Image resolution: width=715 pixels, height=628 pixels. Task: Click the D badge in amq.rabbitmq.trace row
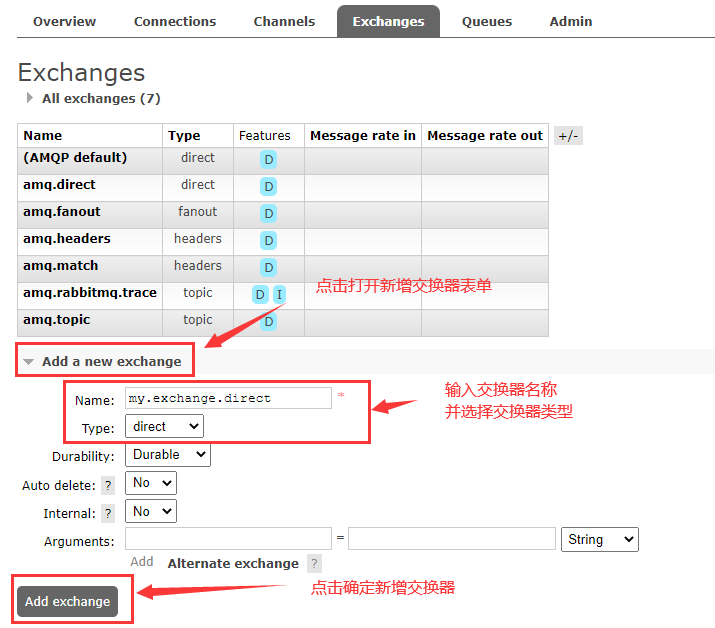pyautogui.click(x=260, y=295)
